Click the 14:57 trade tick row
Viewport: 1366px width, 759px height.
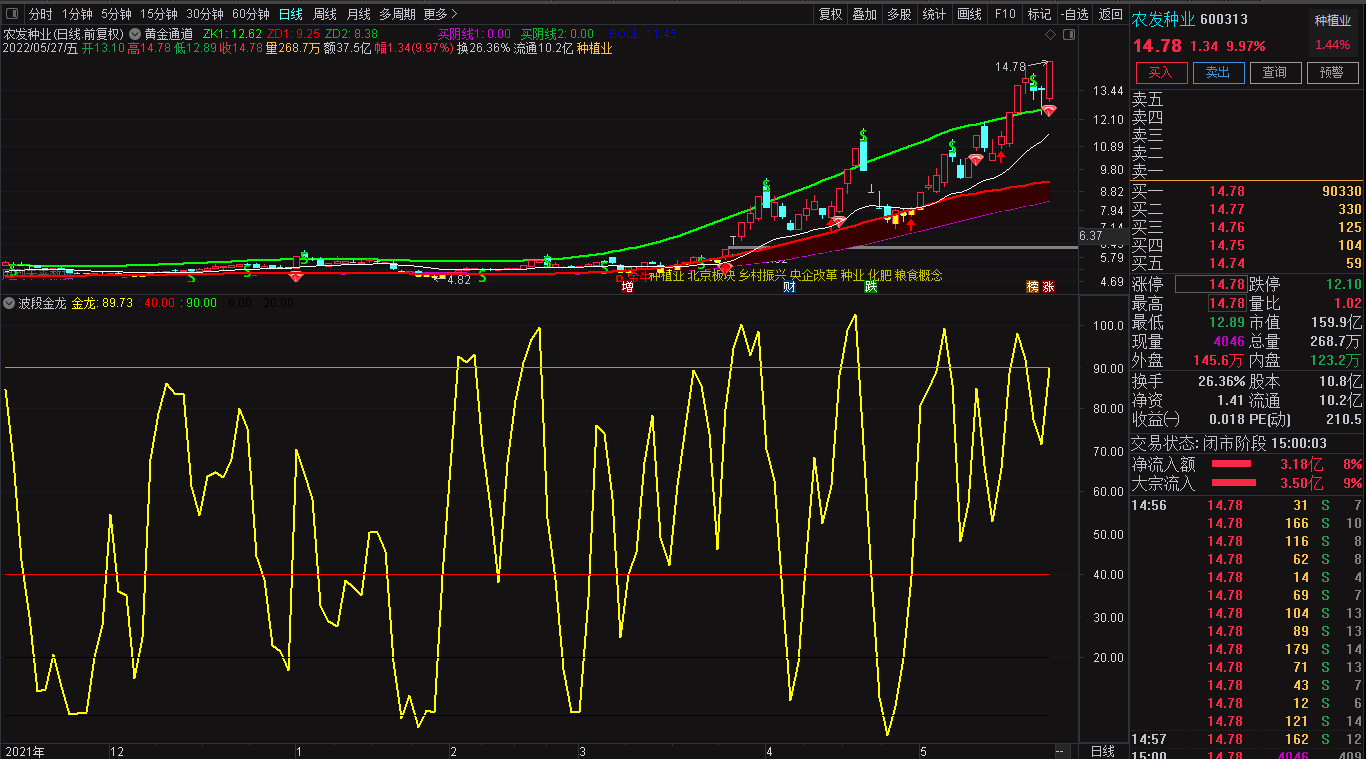(1247, 739)
